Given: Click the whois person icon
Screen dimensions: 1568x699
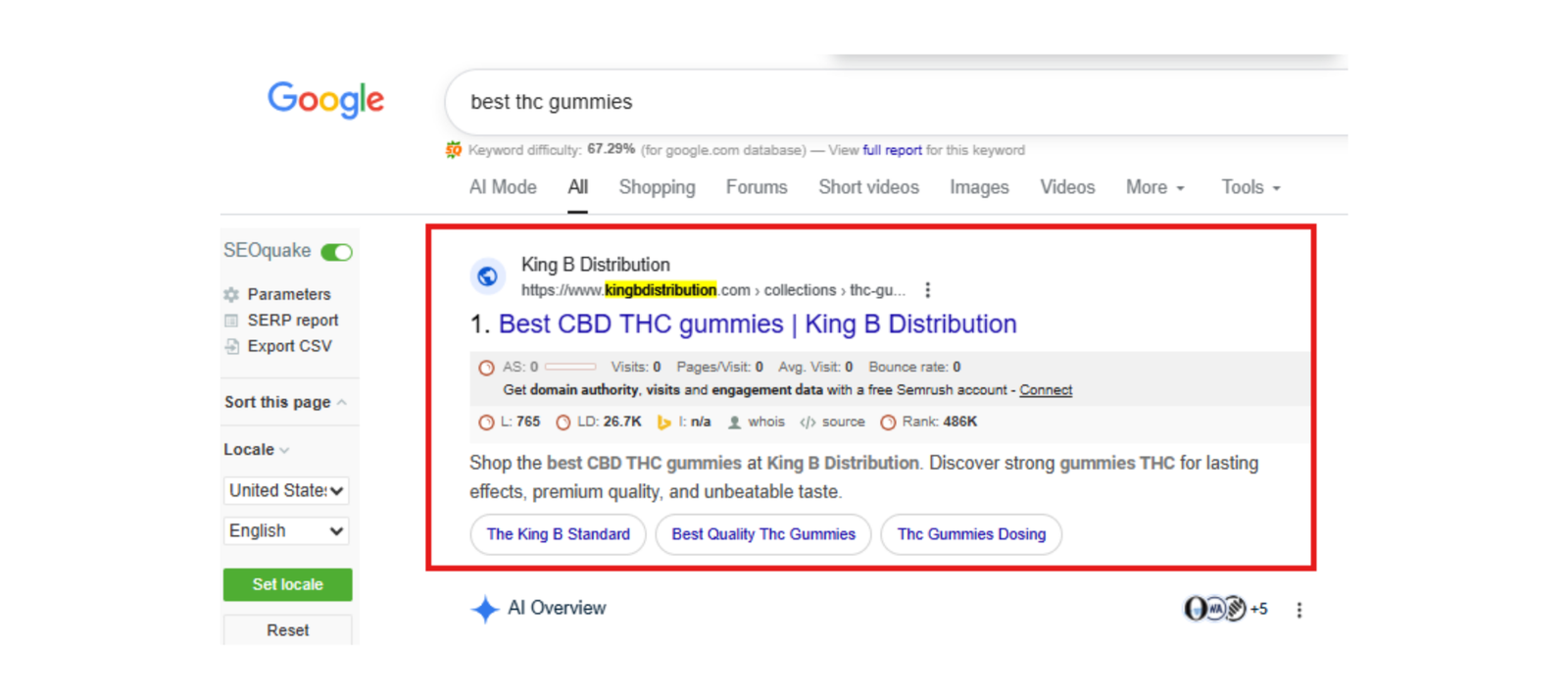Looking at the screenshot, I should click(x=734, y=423).
